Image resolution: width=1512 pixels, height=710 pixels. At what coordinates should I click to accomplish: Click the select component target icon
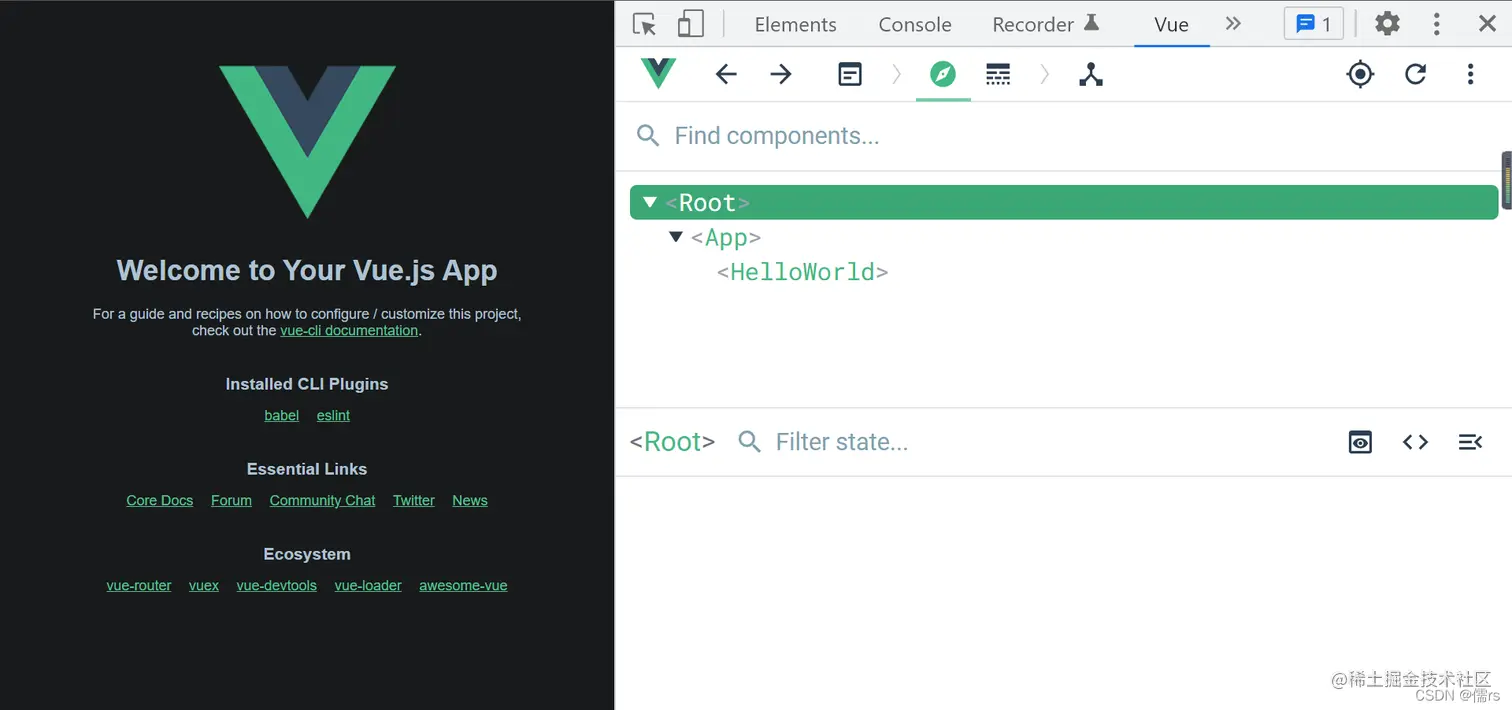1360,74
